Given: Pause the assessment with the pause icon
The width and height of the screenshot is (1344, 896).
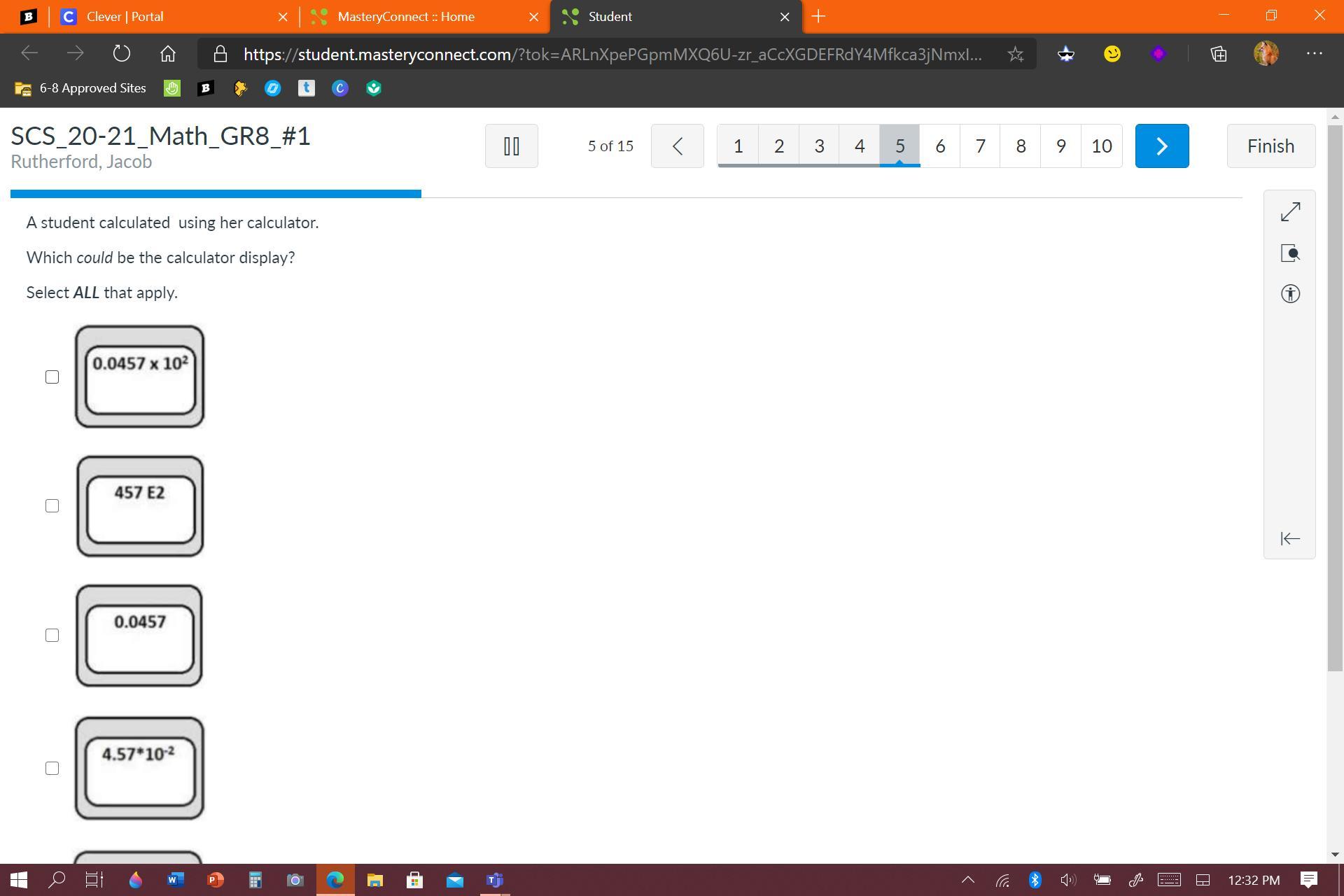Looking at the screenshot, I should [x=511, y=146].
